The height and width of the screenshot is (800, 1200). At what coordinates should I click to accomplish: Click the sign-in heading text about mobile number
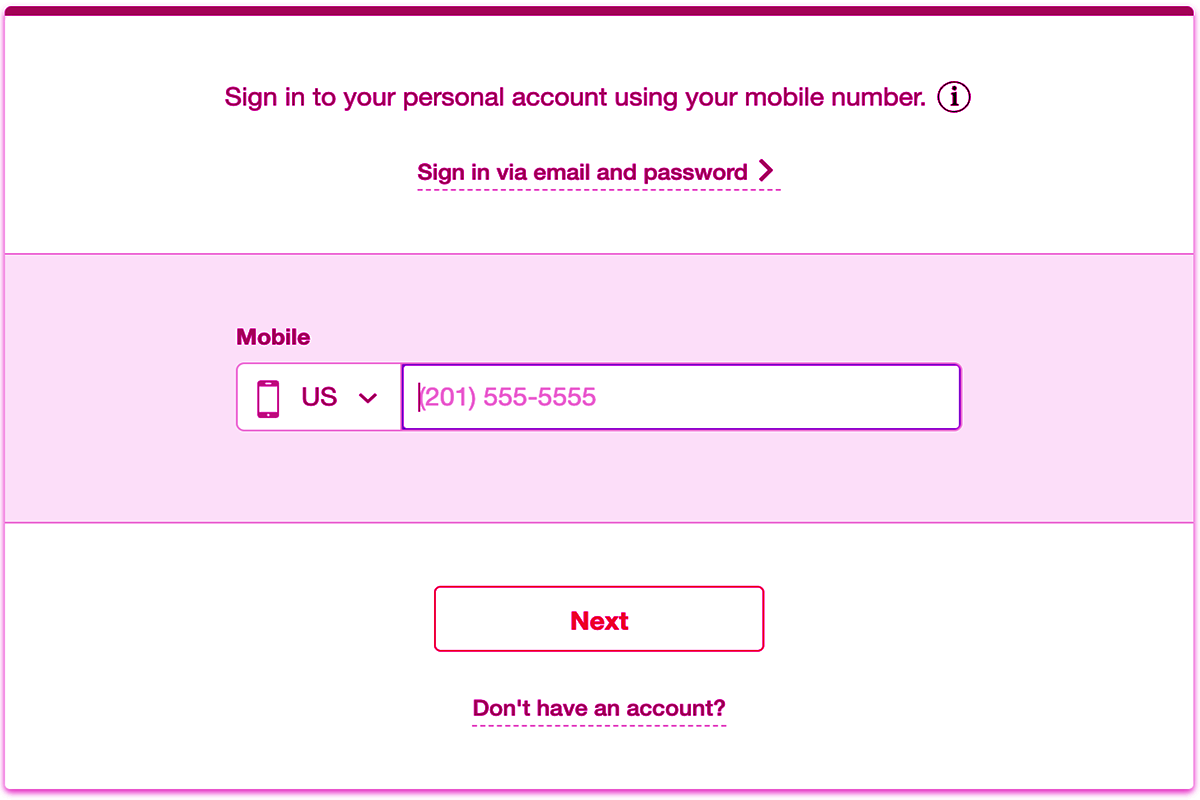[x=575, y=98]
